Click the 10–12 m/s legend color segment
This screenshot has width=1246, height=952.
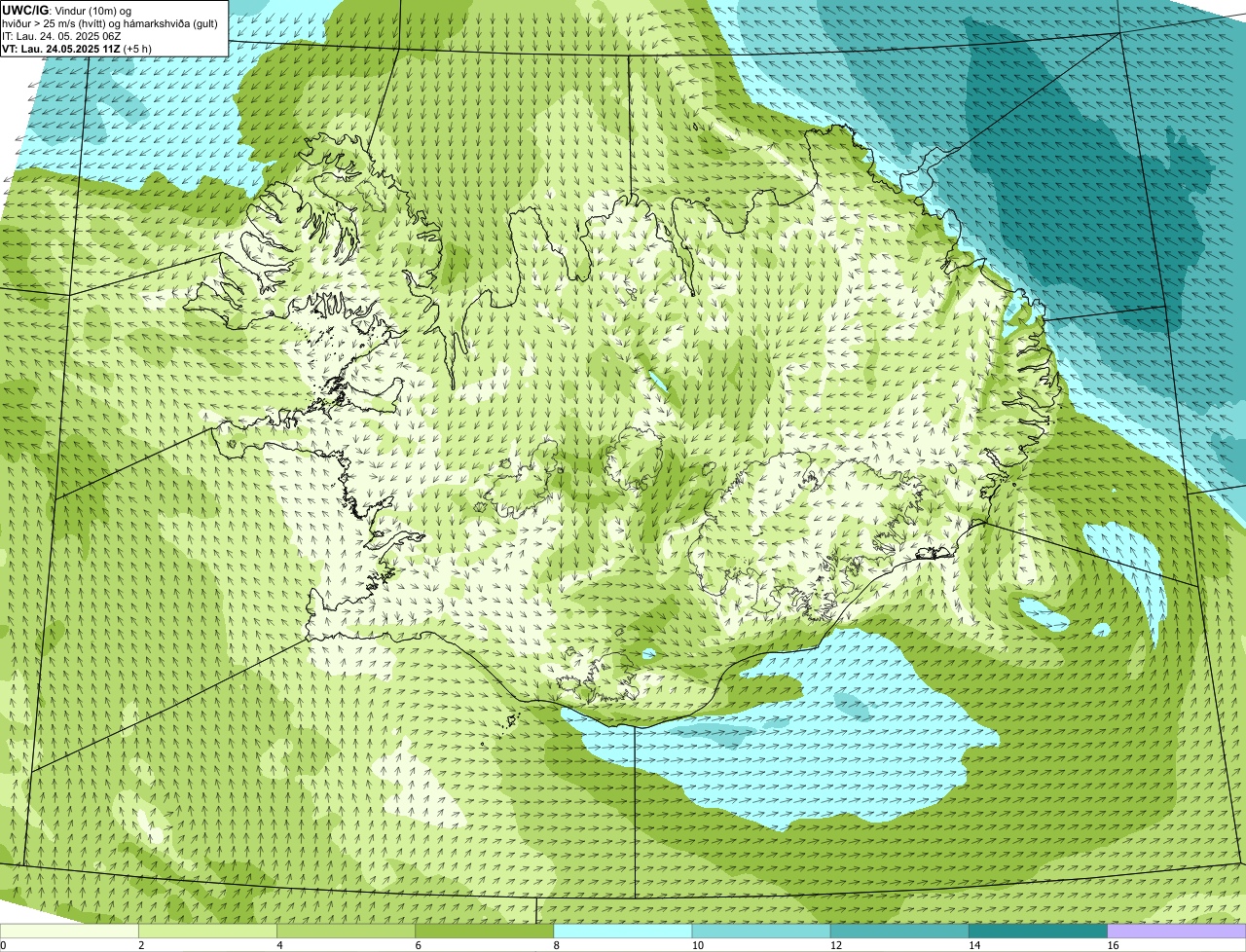[761, 932]
